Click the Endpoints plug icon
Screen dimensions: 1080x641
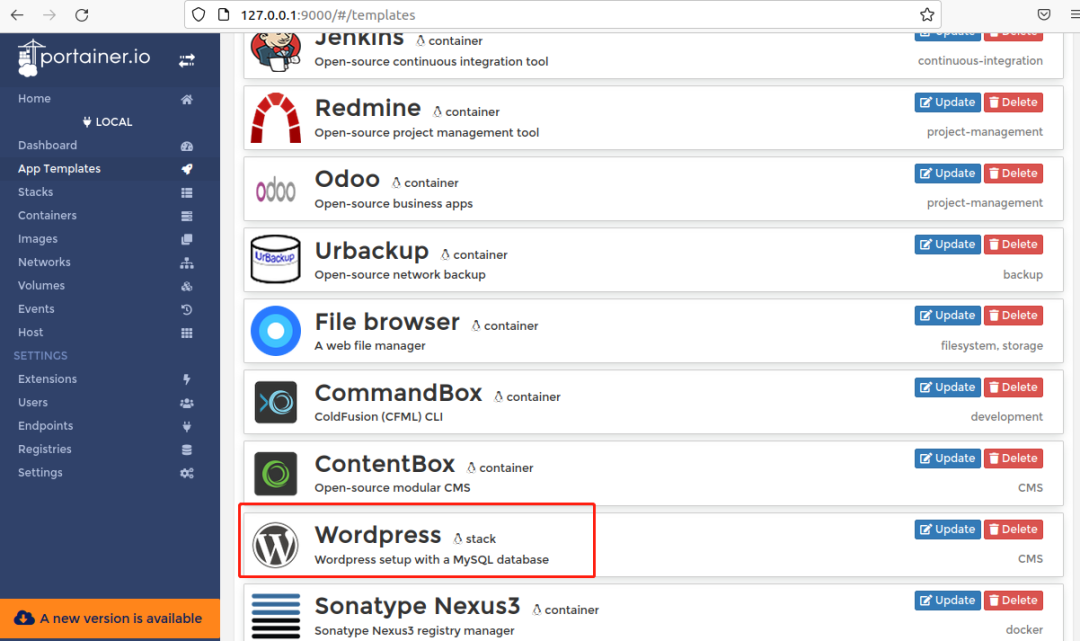tap(187, 426)
